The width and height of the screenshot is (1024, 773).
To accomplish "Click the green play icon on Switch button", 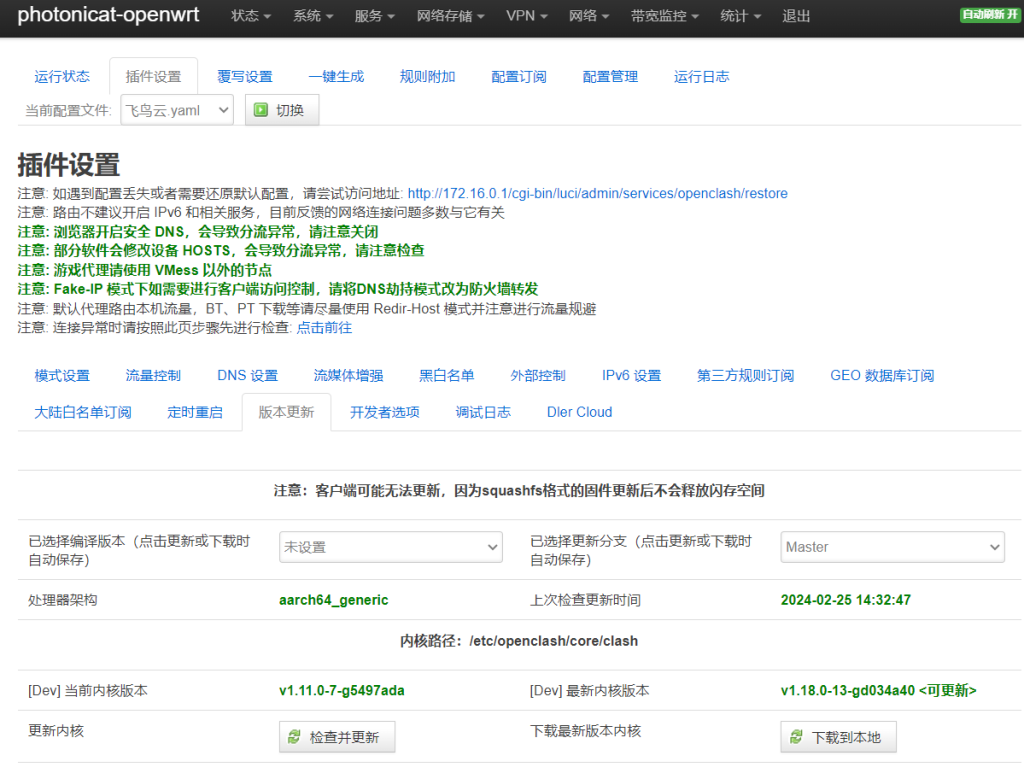I will (x=261, y=110).
